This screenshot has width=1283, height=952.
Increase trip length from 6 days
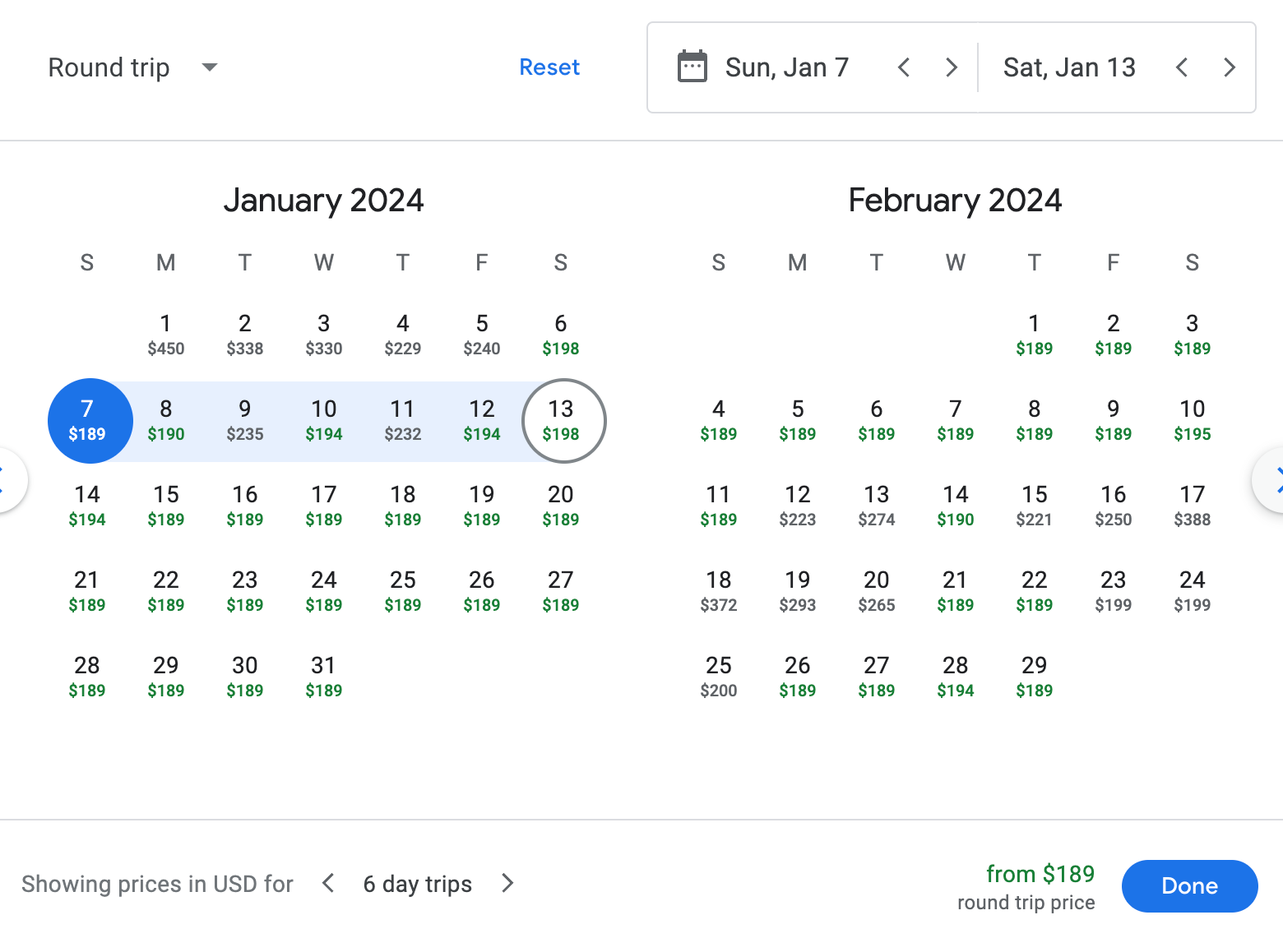[x=507, y=884]
